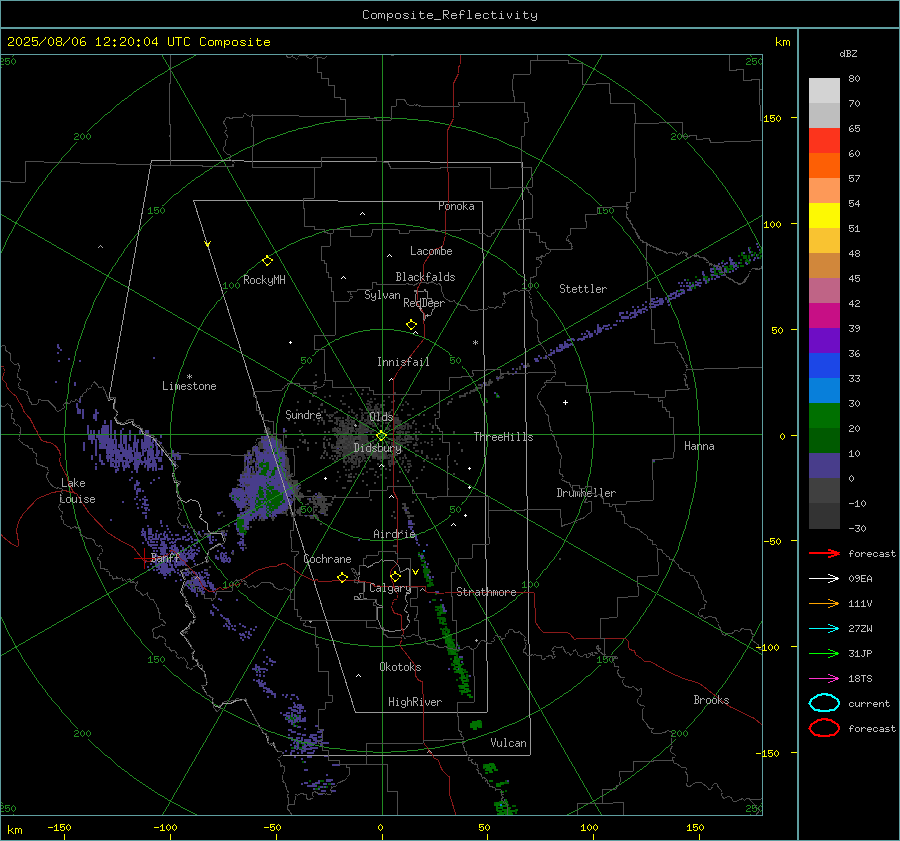The width and height of the screenshot is (900, 841).
Task: Click the RockyMH station label
Action: 264,280
